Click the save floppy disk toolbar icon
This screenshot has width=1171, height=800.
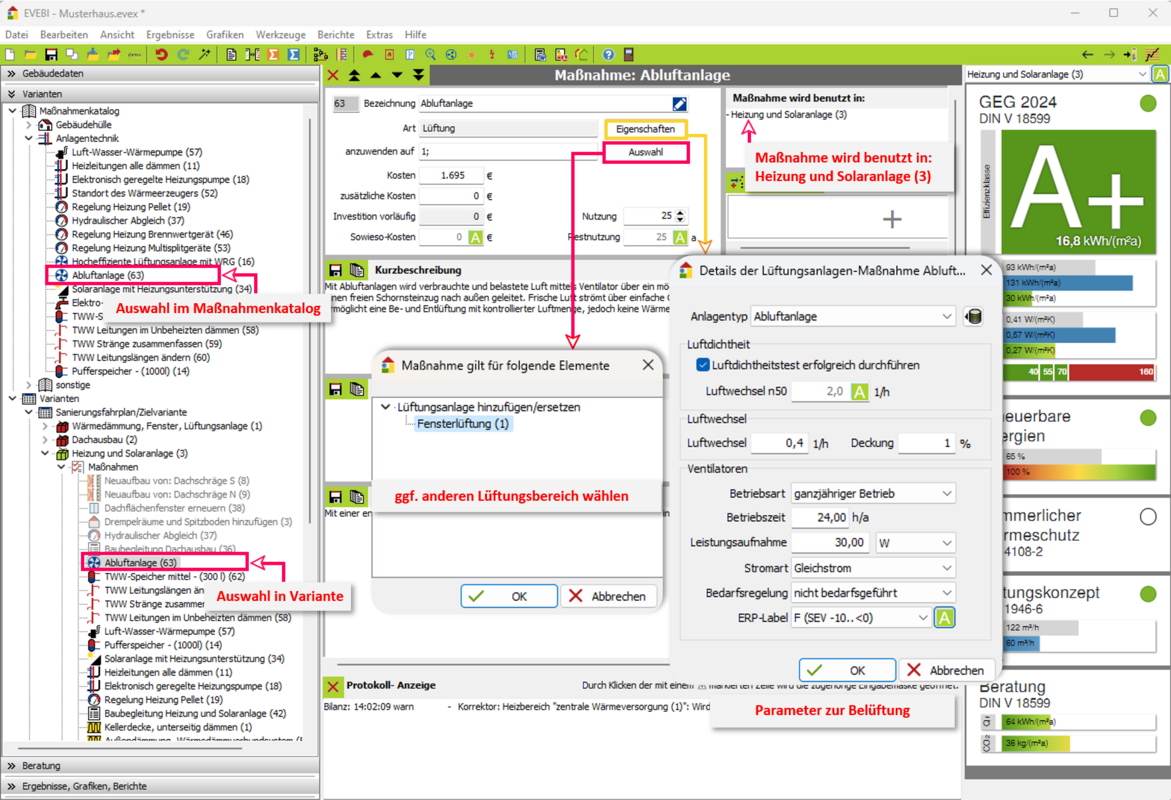tap(51, 54)
